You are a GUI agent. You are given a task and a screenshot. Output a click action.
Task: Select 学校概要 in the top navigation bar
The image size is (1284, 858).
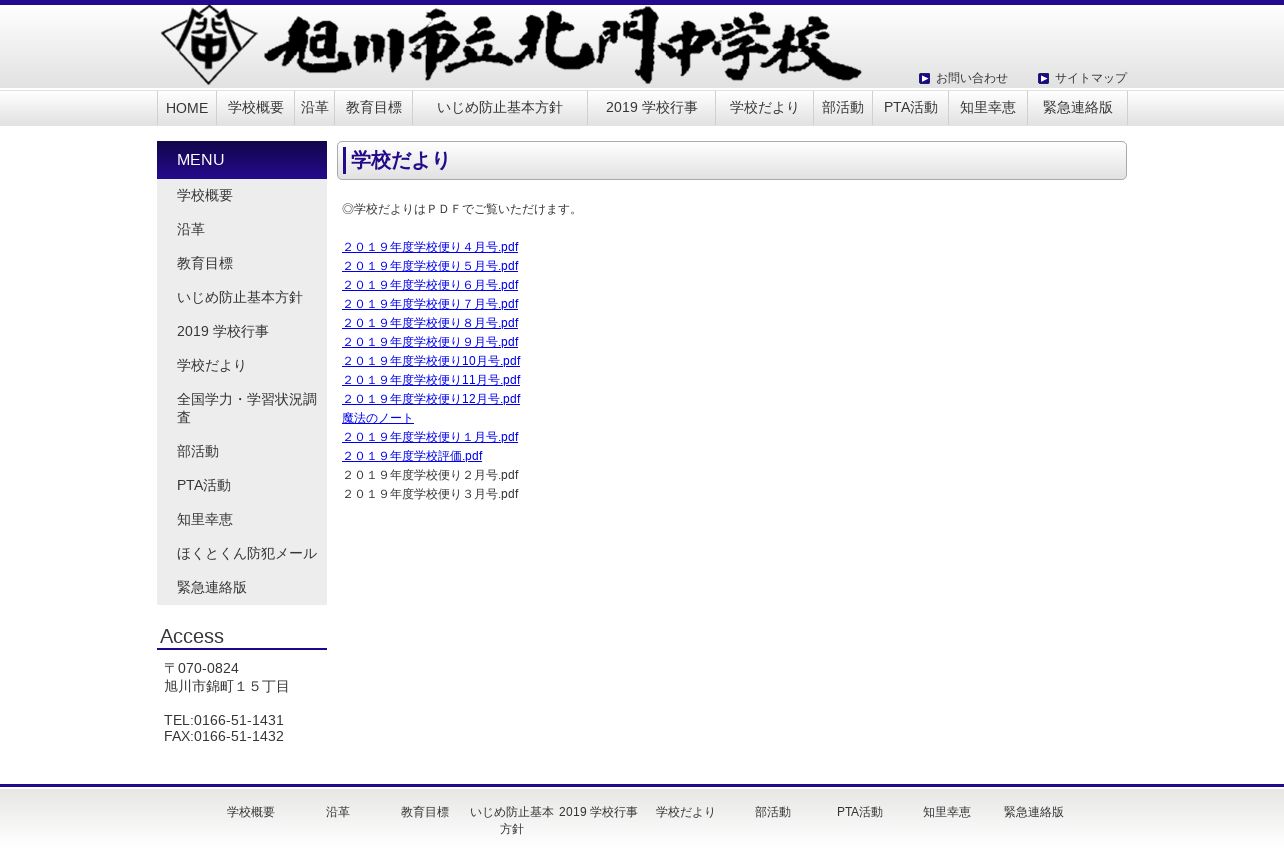coord(256,108)
